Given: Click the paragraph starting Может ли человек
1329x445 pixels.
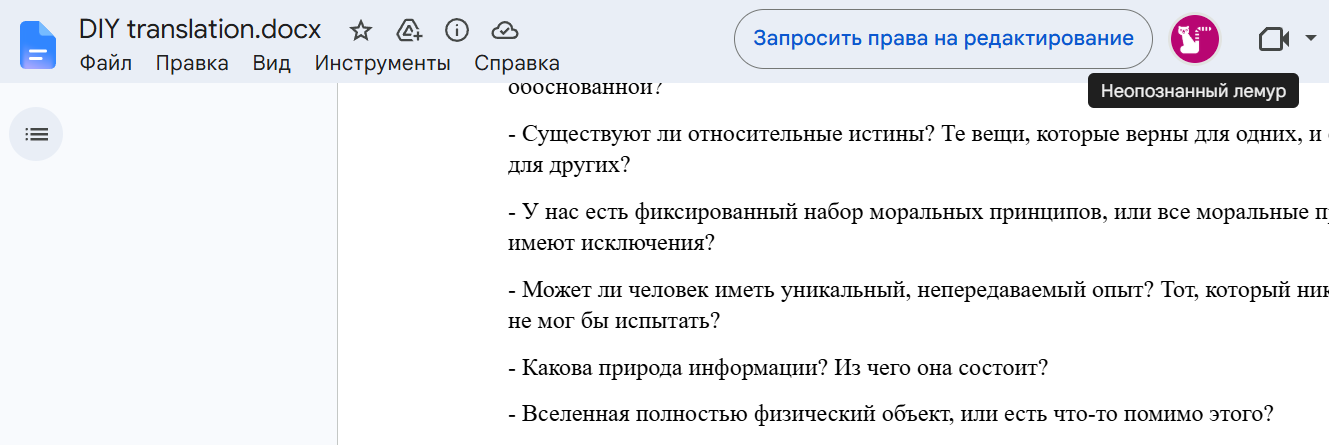Looking at the screenshot, I should click(x=918, y=306).
